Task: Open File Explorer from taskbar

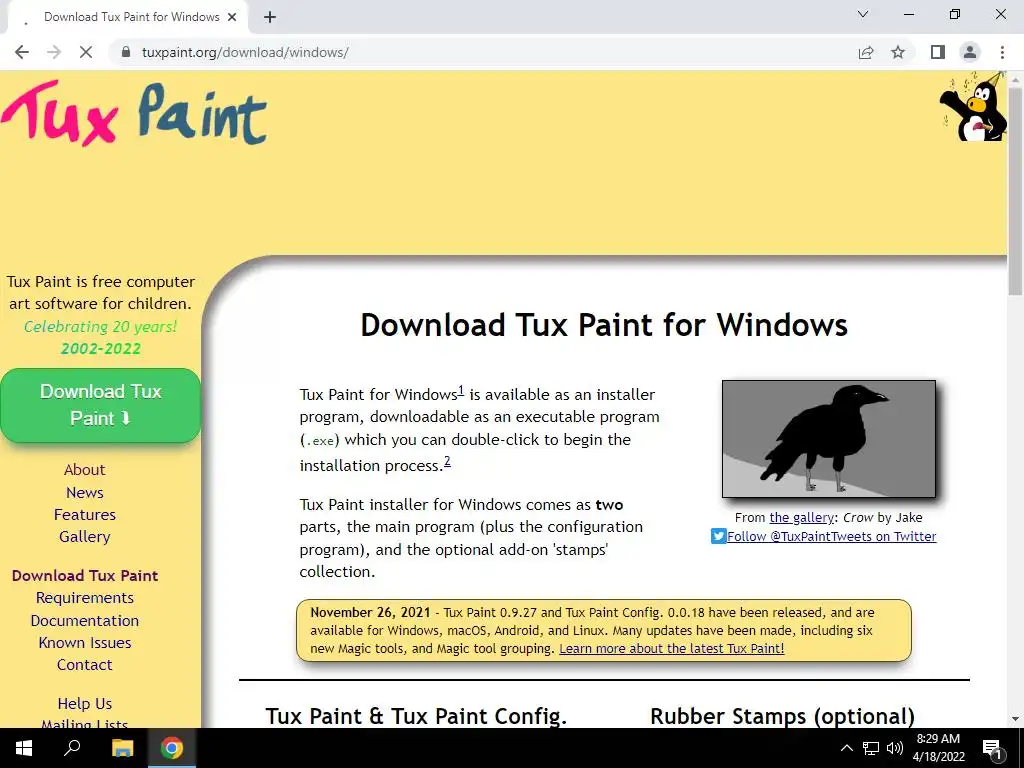Action: (x=122, y=748)
